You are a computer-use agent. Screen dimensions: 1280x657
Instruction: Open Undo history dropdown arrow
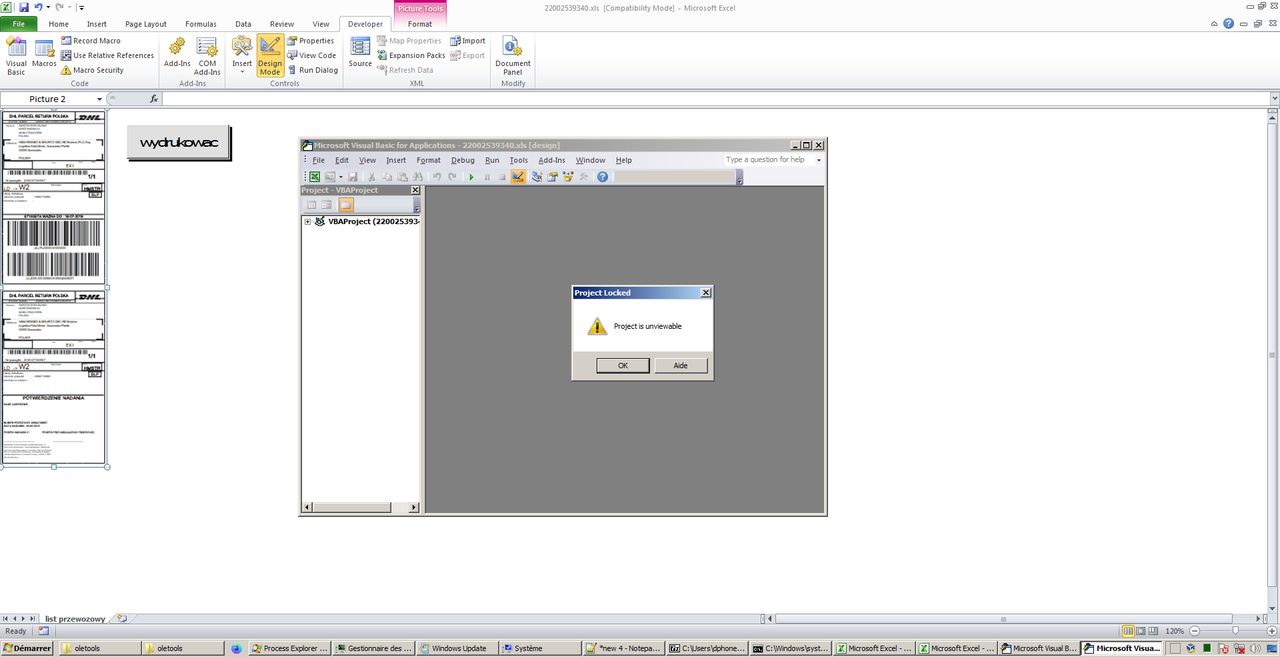coord(48,7)
